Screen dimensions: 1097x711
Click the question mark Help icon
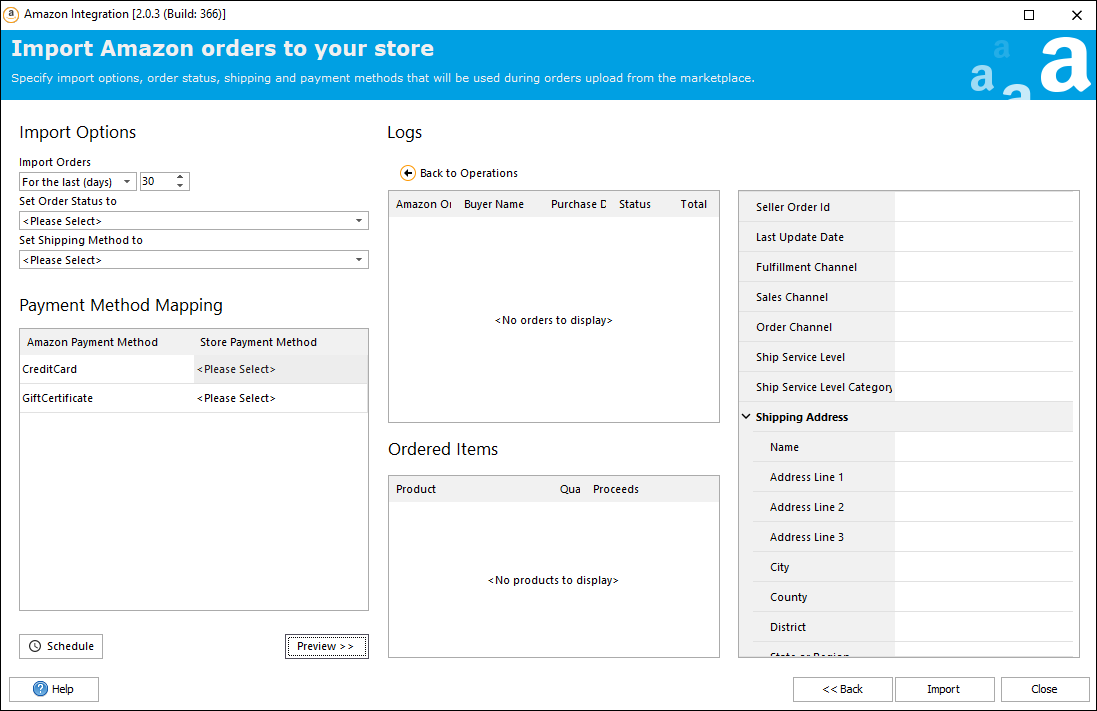[x=41, y=689]
